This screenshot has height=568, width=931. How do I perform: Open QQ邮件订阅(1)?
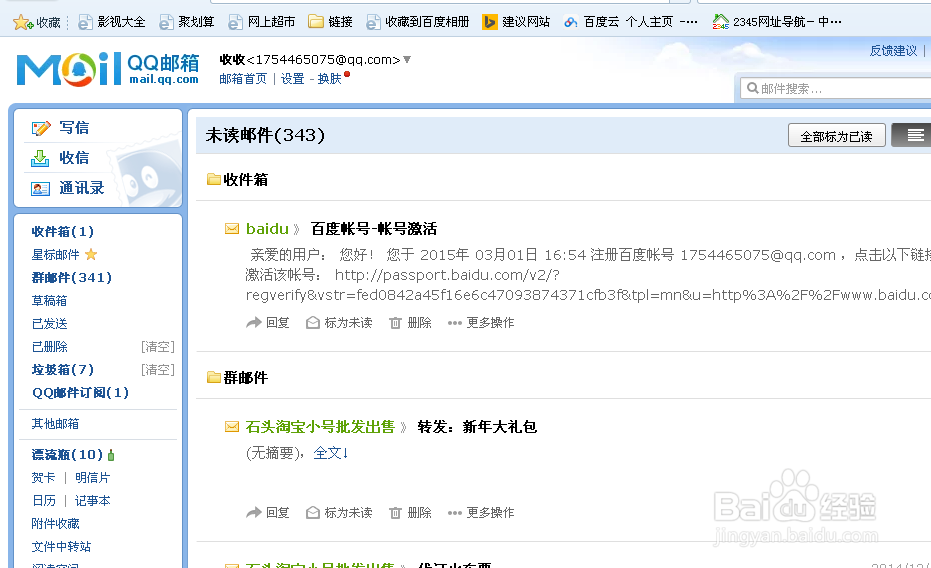(80, 393)
